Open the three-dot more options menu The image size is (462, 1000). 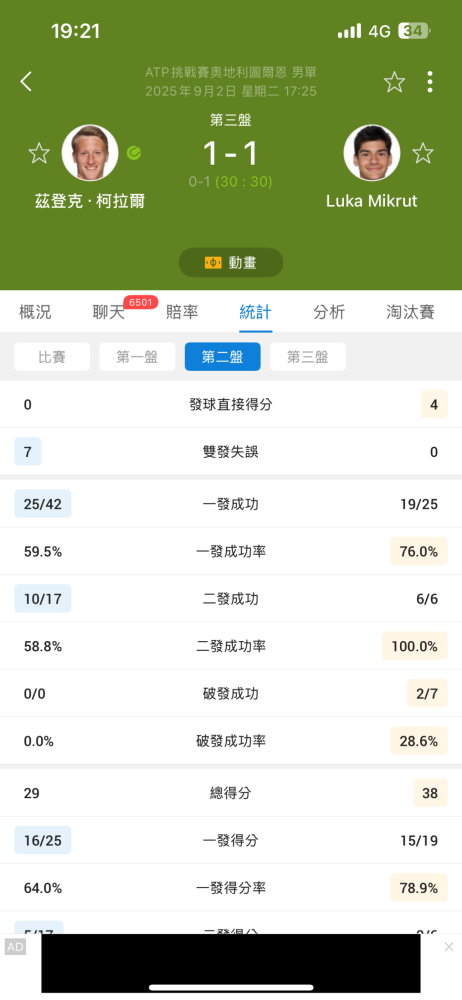point(430,82)
